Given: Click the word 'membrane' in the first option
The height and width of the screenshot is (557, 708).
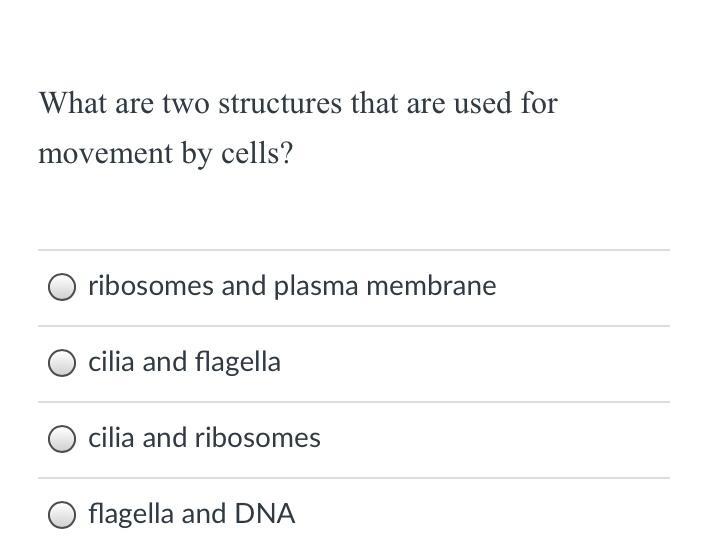Looking at the screenshot, I should [x=431, y=286].
